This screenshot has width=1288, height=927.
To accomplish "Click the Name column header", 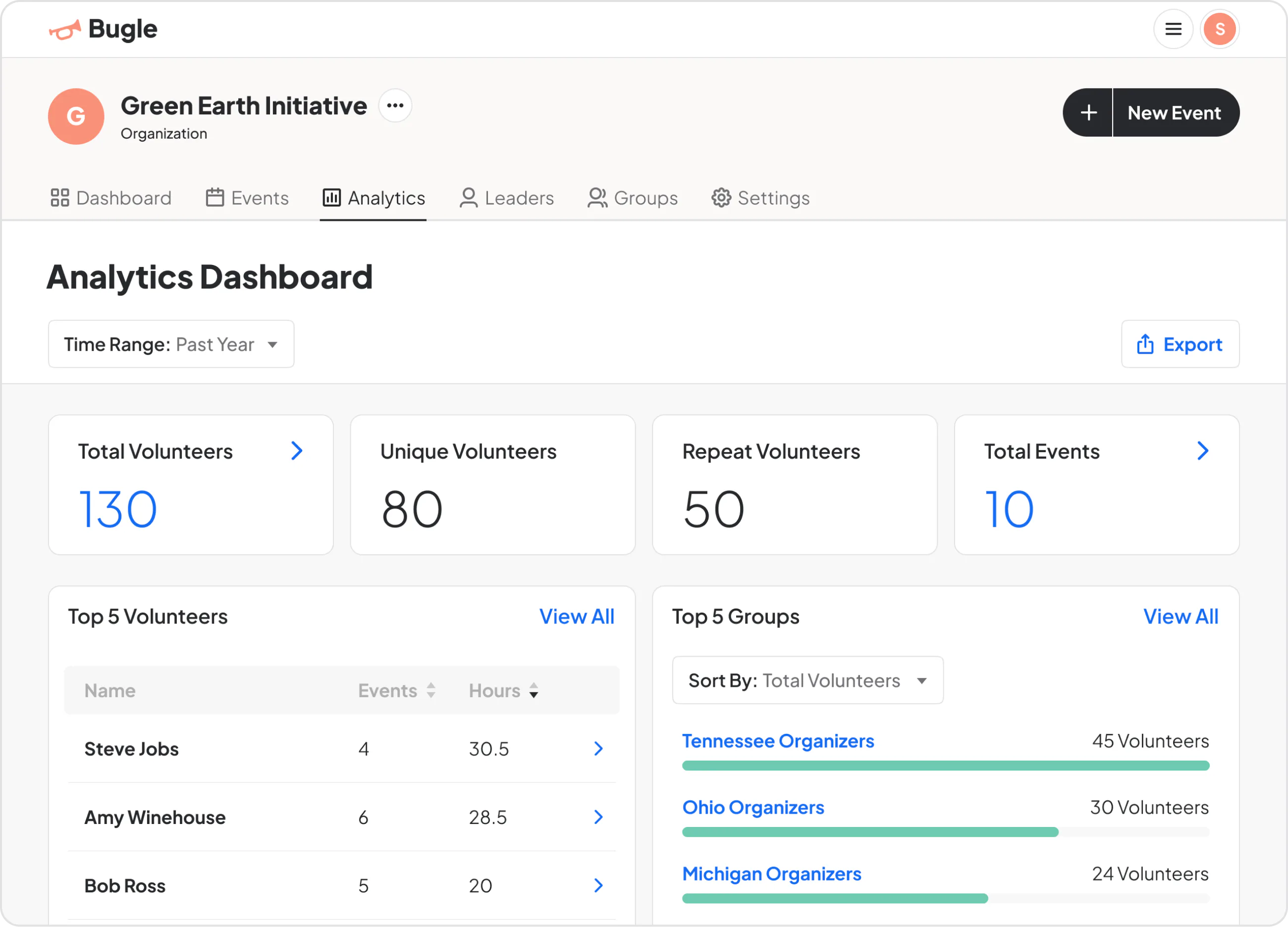I will pyautogui.click(x=109, y=691).
